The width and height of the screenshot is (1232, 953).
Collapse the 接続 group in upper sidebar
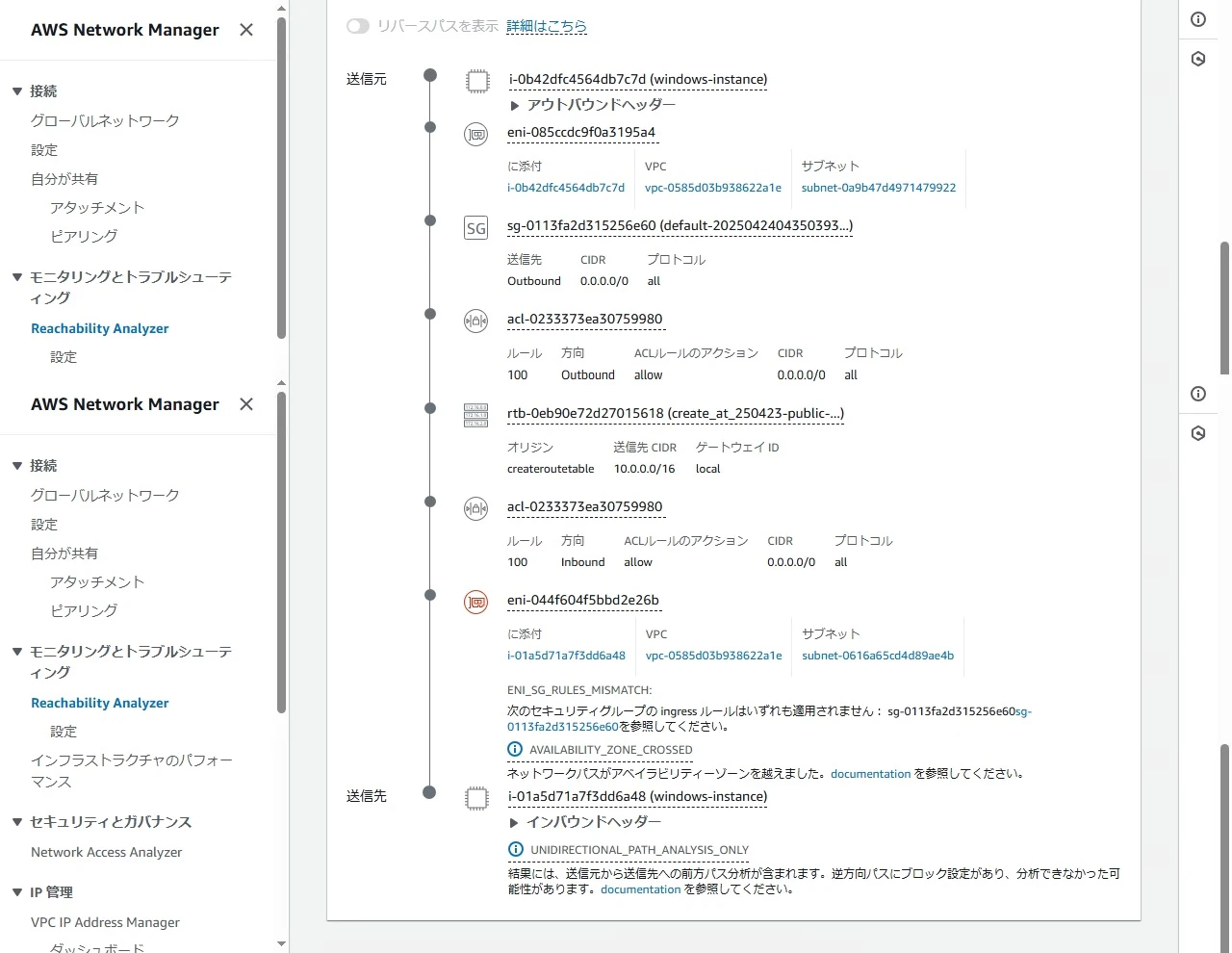pos(17,91)
